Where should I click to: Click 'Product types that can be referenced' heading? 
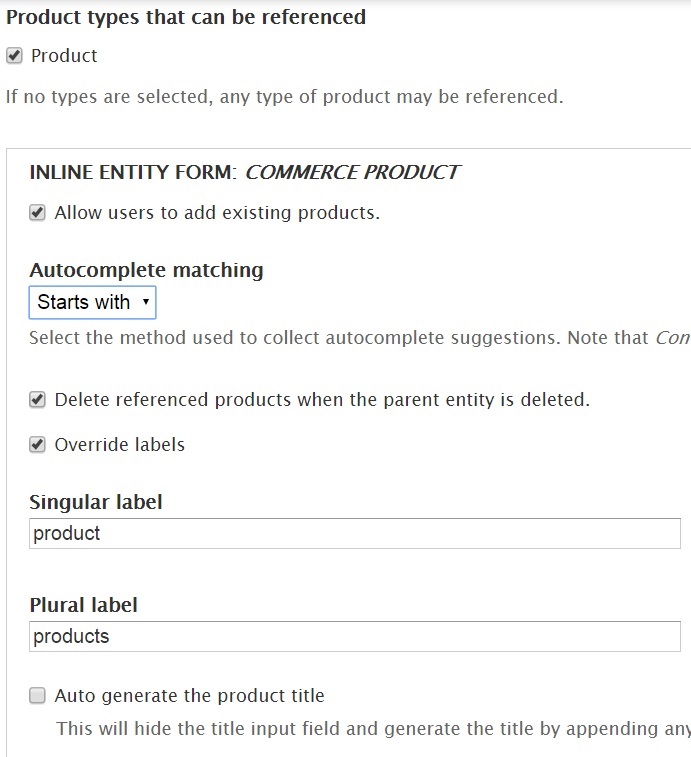pyautogui.click(x=186, y=17)
